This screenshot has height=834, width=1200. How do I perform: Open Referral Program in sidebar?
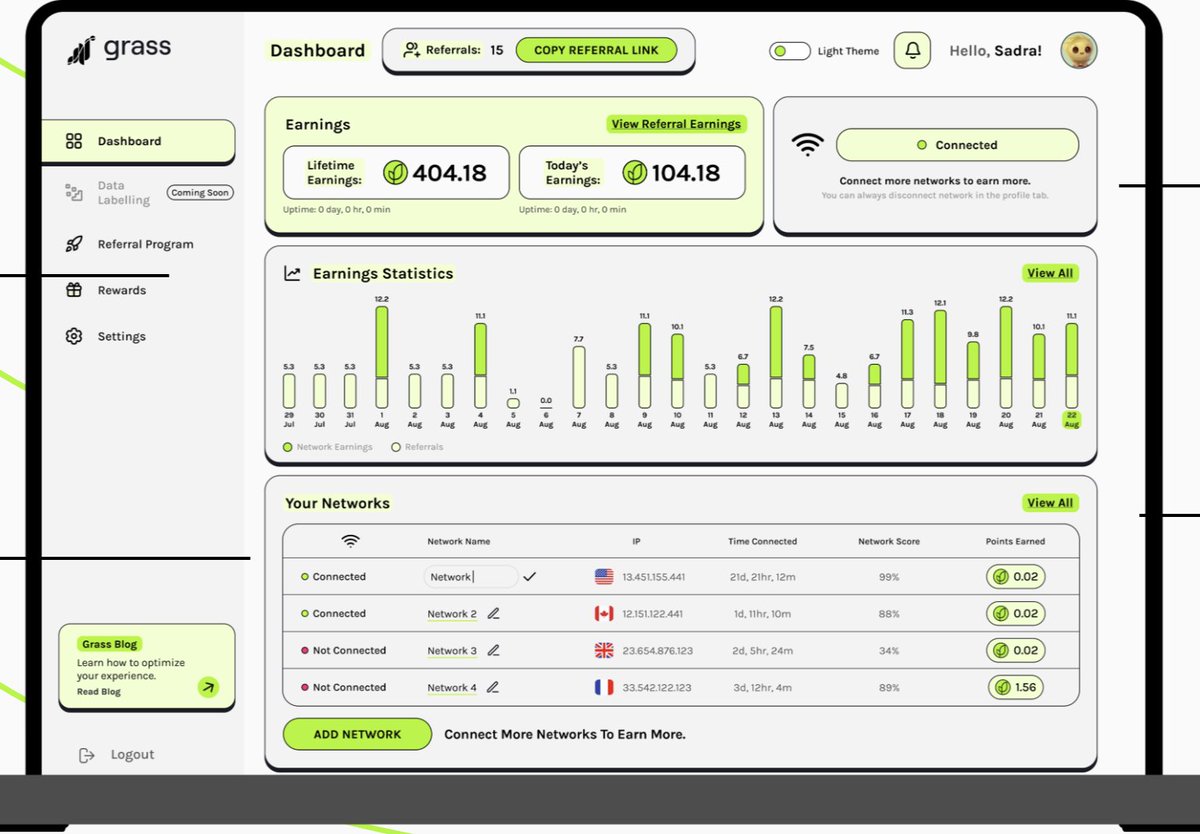[145, 244]
